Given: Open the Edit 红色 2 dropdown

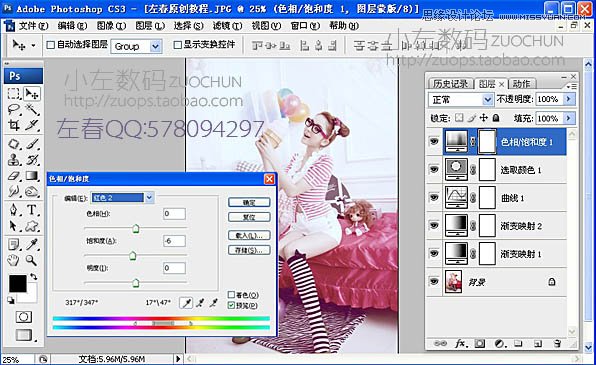Looking at the screenshot, I should coord(149,197).
